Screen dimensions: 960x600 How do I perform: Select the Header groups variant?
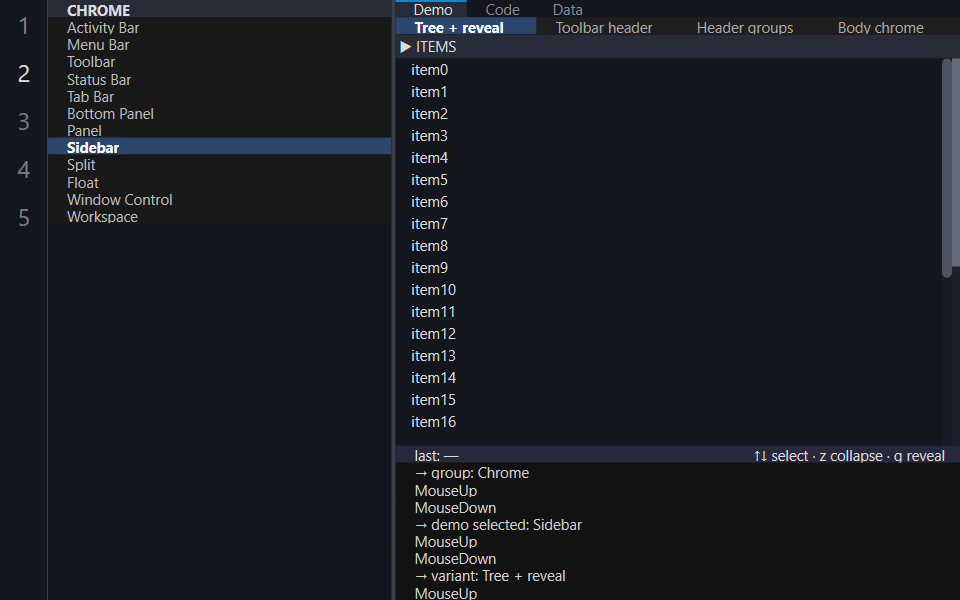click(744, 28)
